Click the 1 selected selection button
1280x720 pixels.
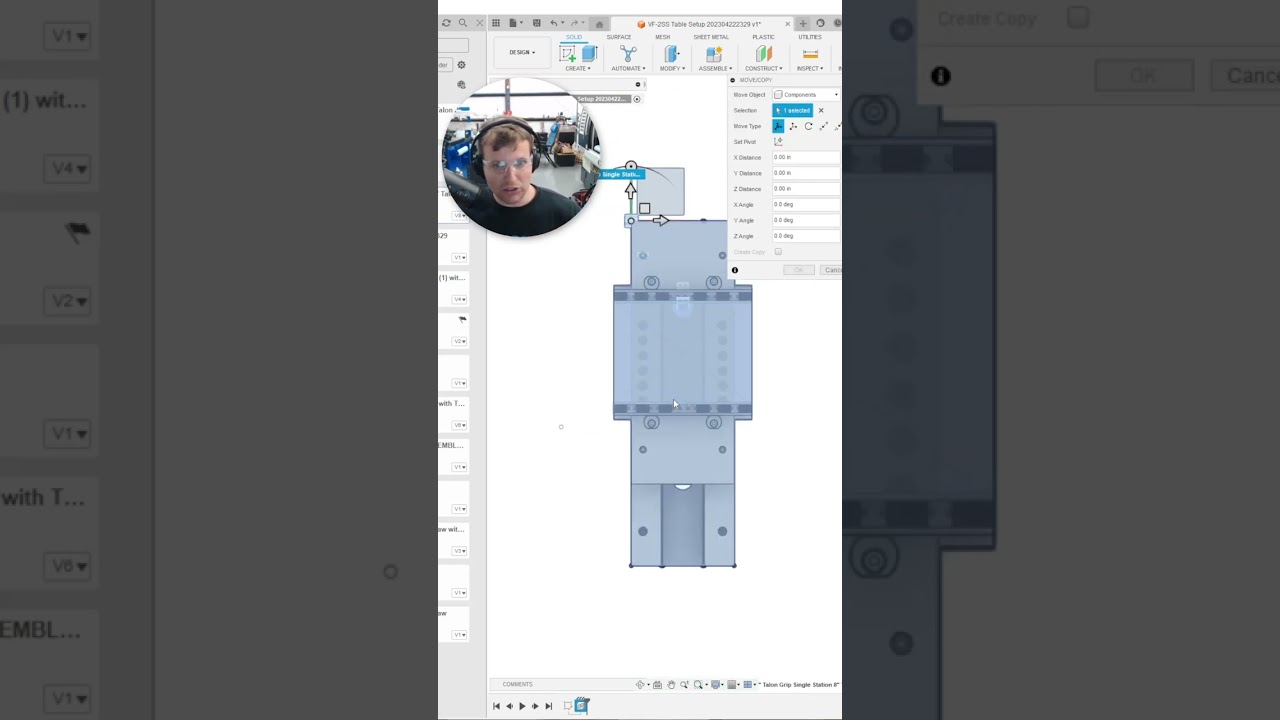(793, 110)
